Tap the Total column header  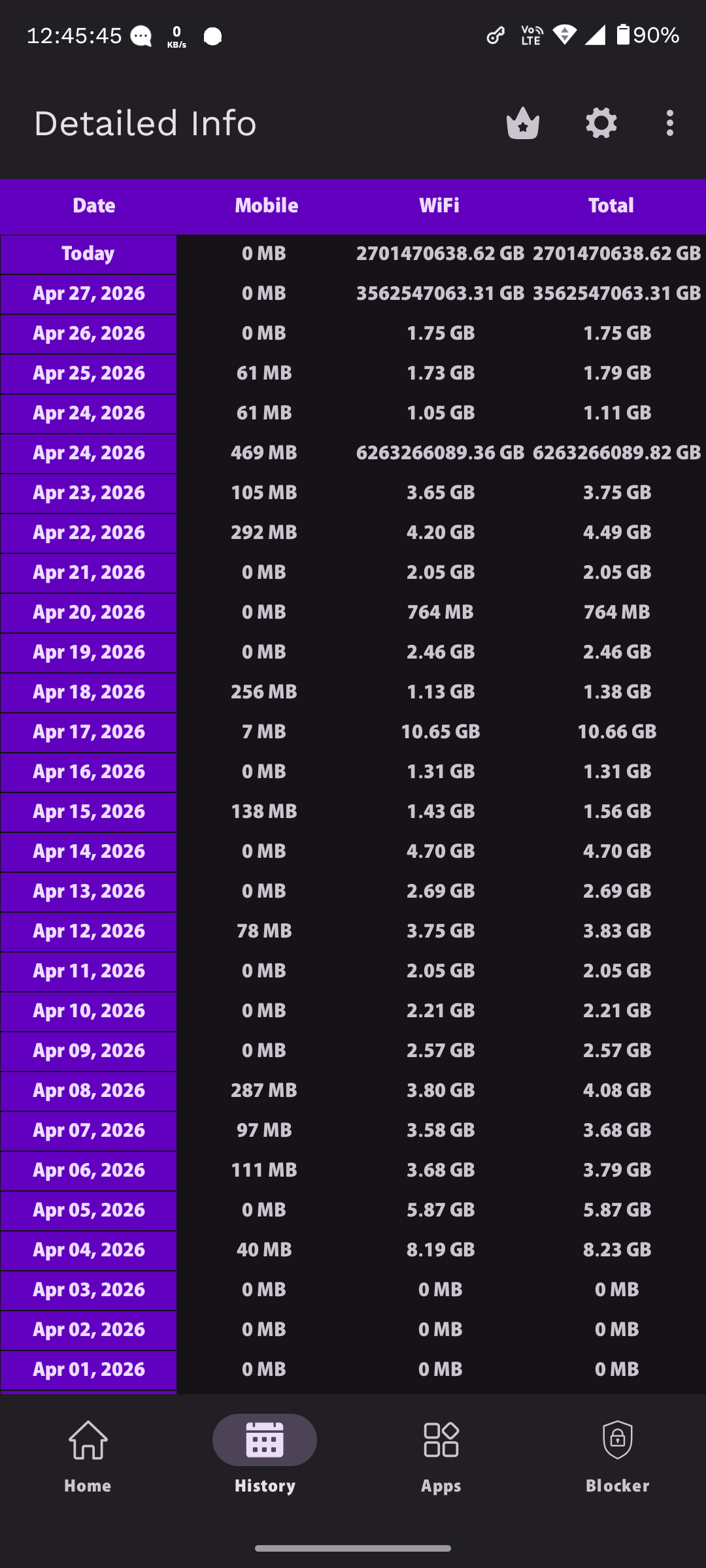(611, 206)
